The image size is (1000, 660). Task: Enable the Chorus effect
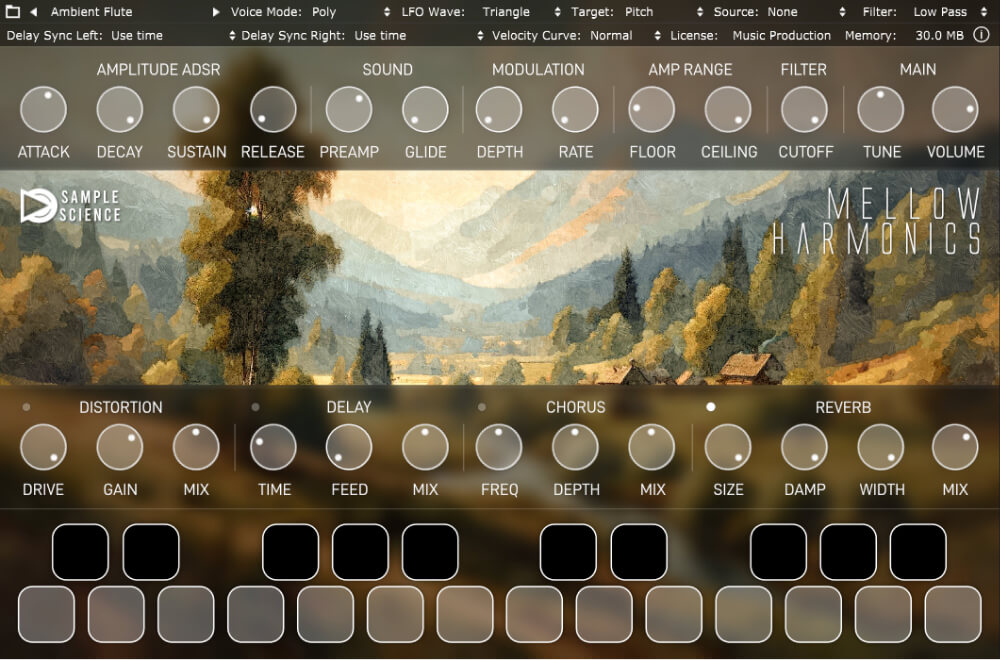coord(482,407)
